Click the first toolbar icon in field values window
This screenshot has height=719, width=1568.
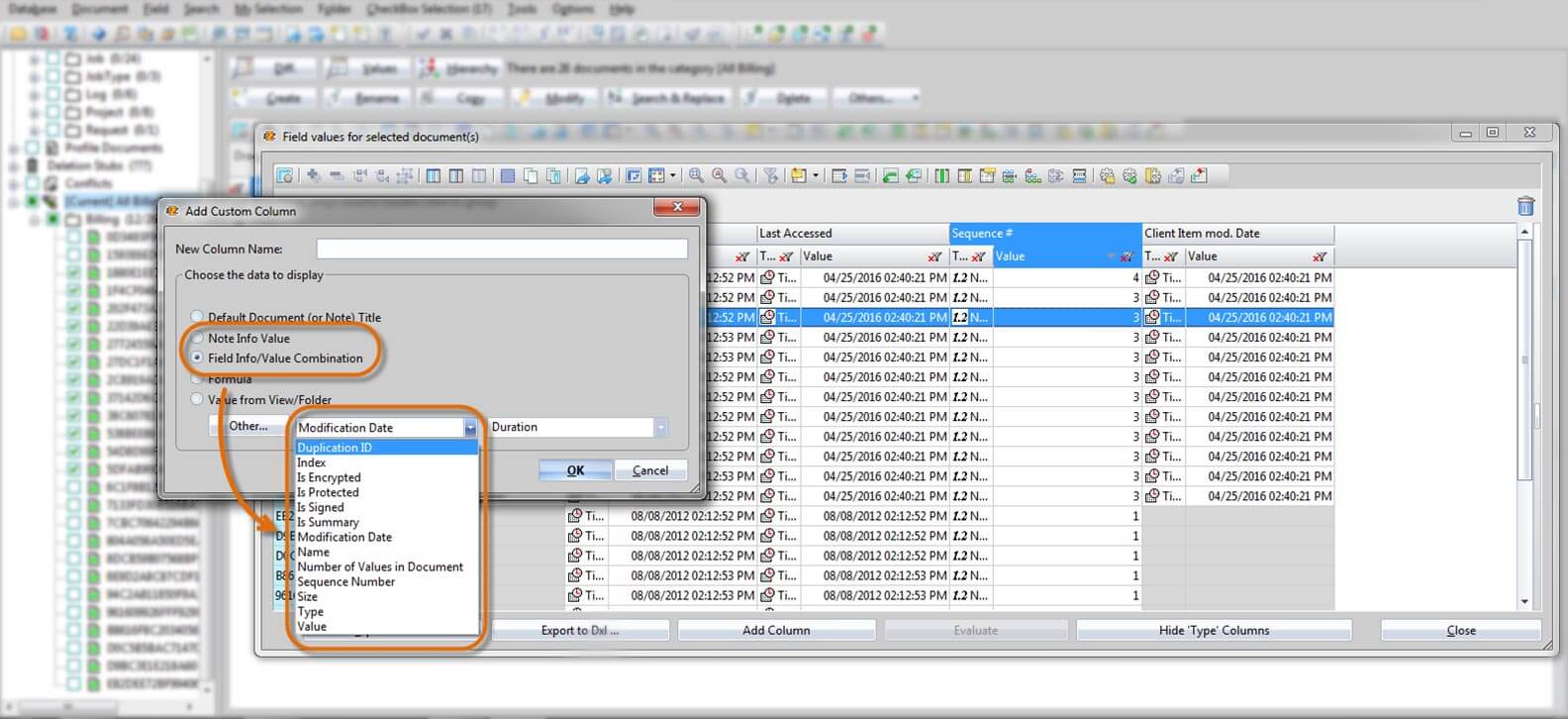point(285,175)
